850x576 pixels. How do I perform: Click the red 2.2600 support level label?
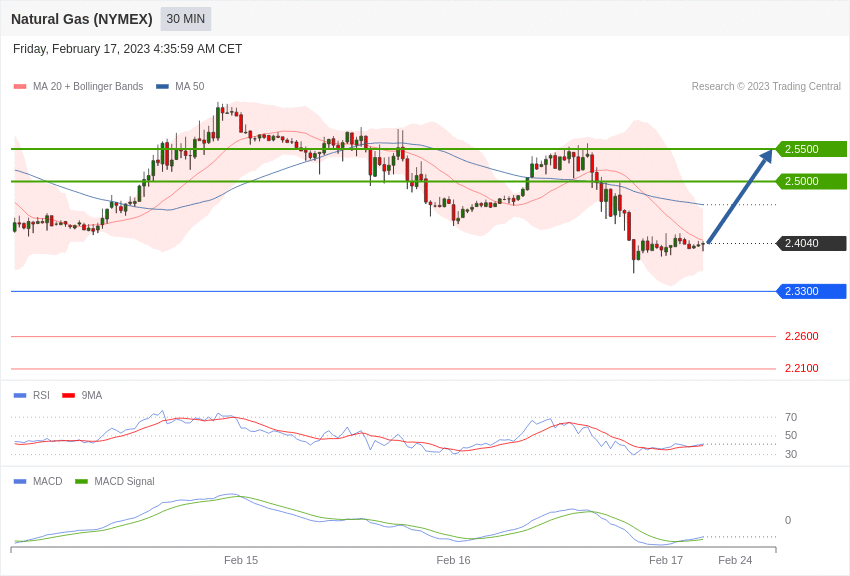tap(801, 336)
